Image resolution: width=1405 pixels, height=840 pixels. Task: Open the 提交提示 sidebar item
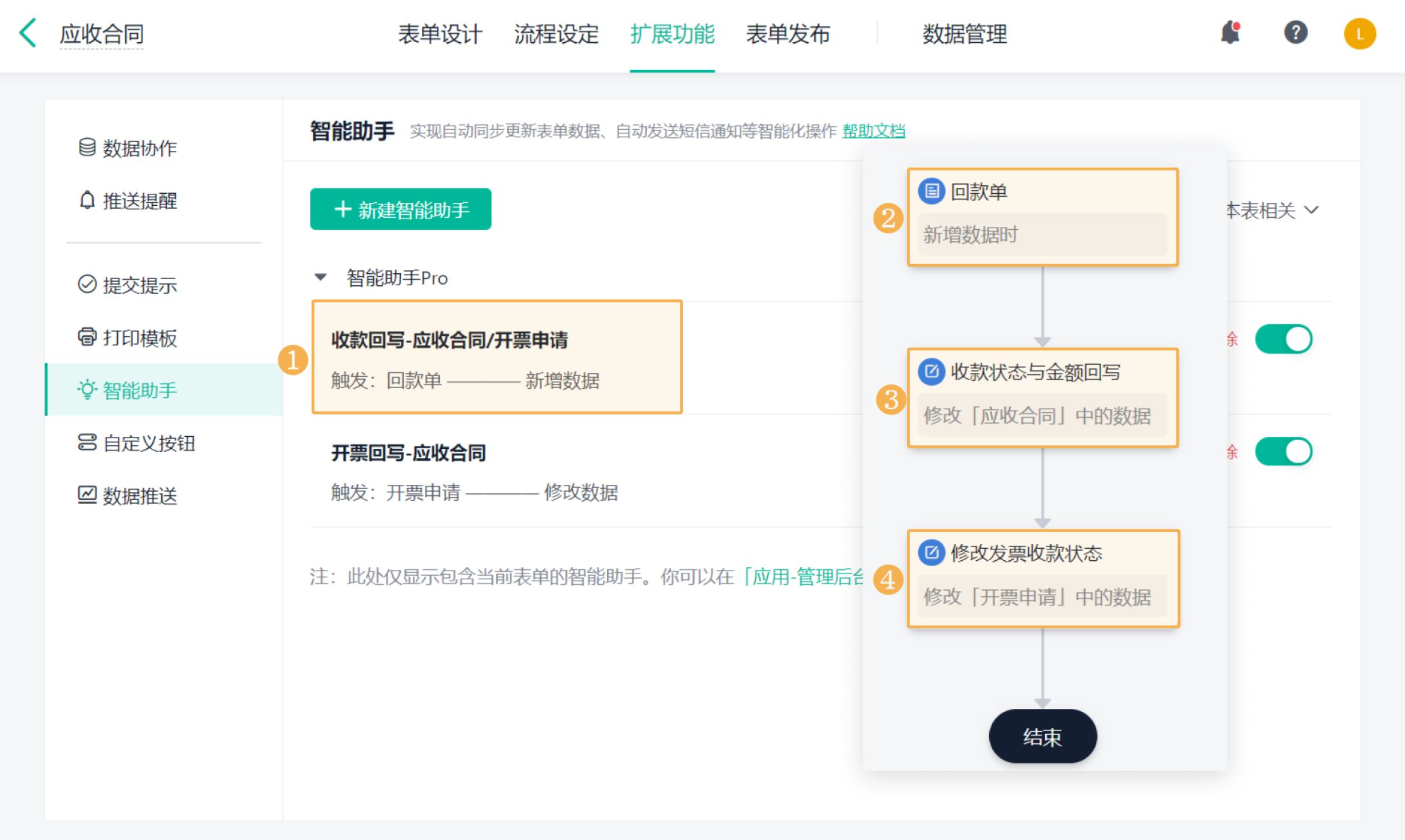click(x=128, y=285)
